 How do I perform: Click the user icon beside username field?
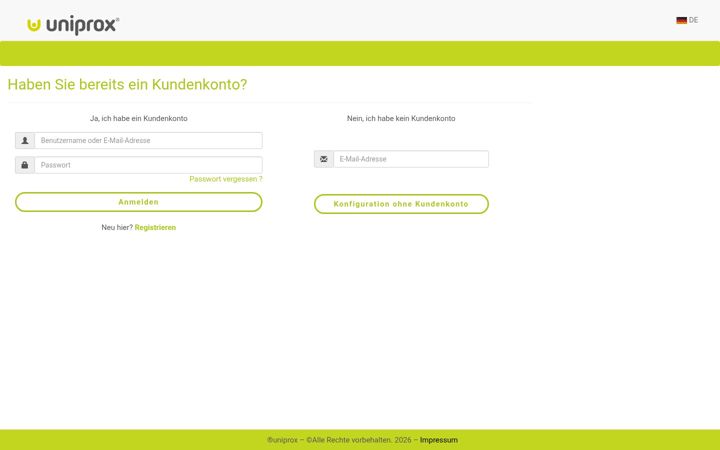(25, 141)
